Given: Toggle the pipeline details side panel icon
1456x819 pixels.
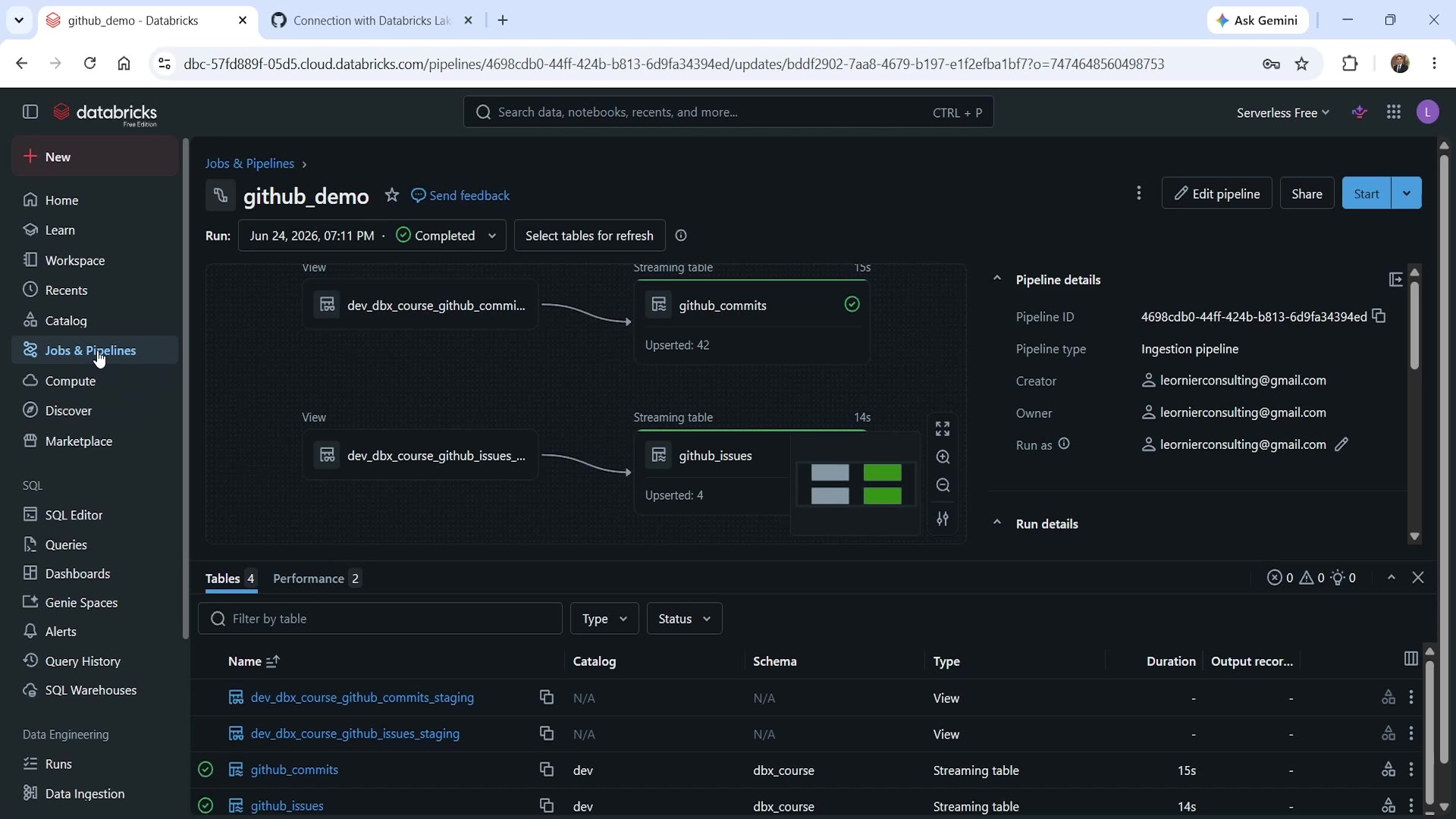Looking at the screenshot, I should coord(1395,280).
